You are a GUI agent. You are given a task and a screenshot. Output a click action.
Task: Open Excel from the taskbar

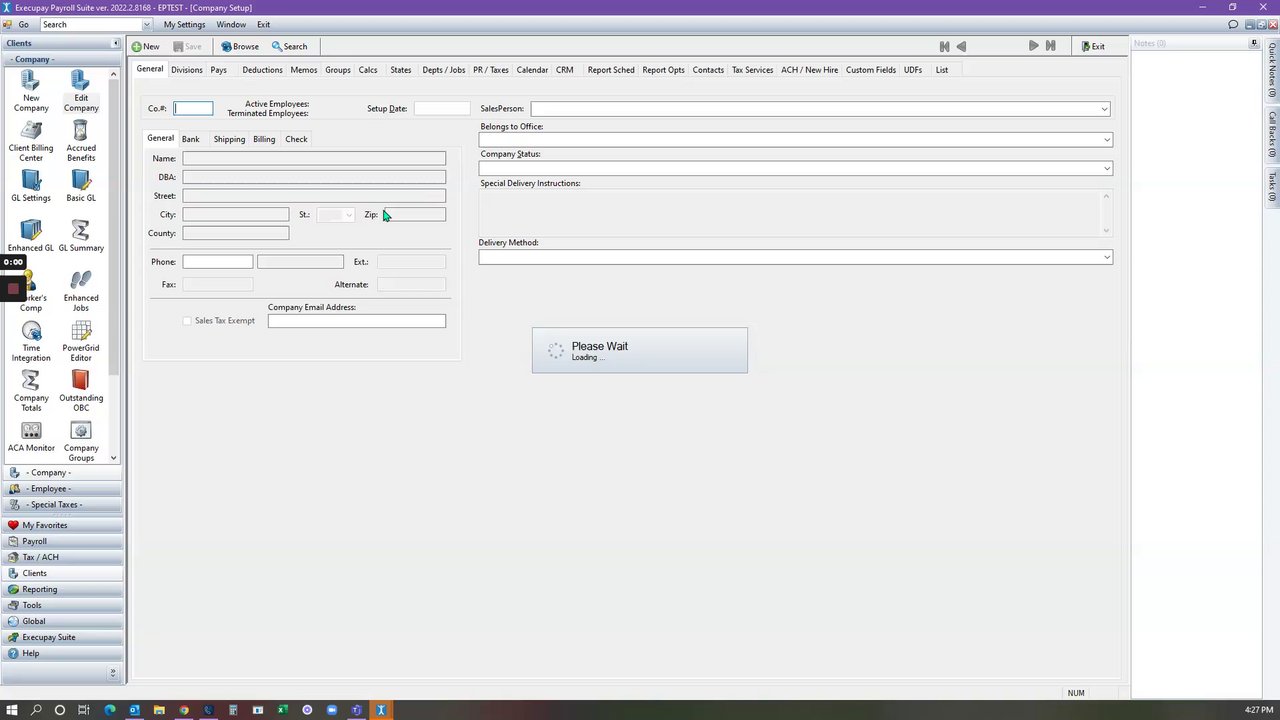click(x=282, y=710)
